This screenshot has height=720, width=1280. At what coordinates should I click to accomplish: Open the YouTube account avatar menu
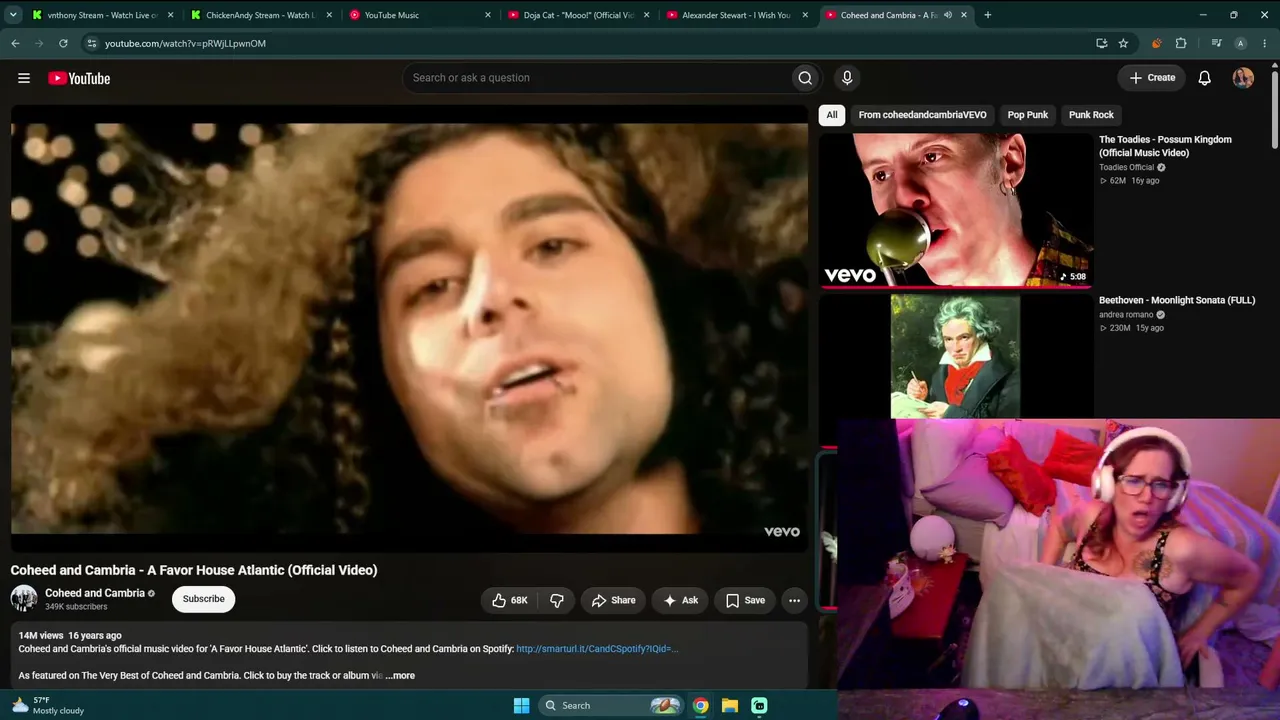pyautogui.click(x=1243, y=78)
